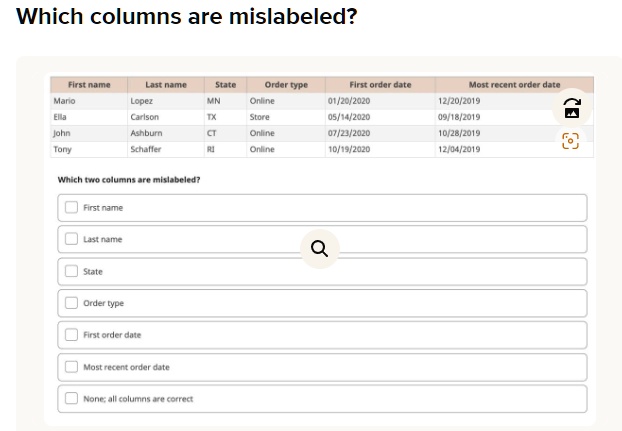Click the MN state cell
The image size is (622, 431).
pyautogui.click(x=225, y=101)
